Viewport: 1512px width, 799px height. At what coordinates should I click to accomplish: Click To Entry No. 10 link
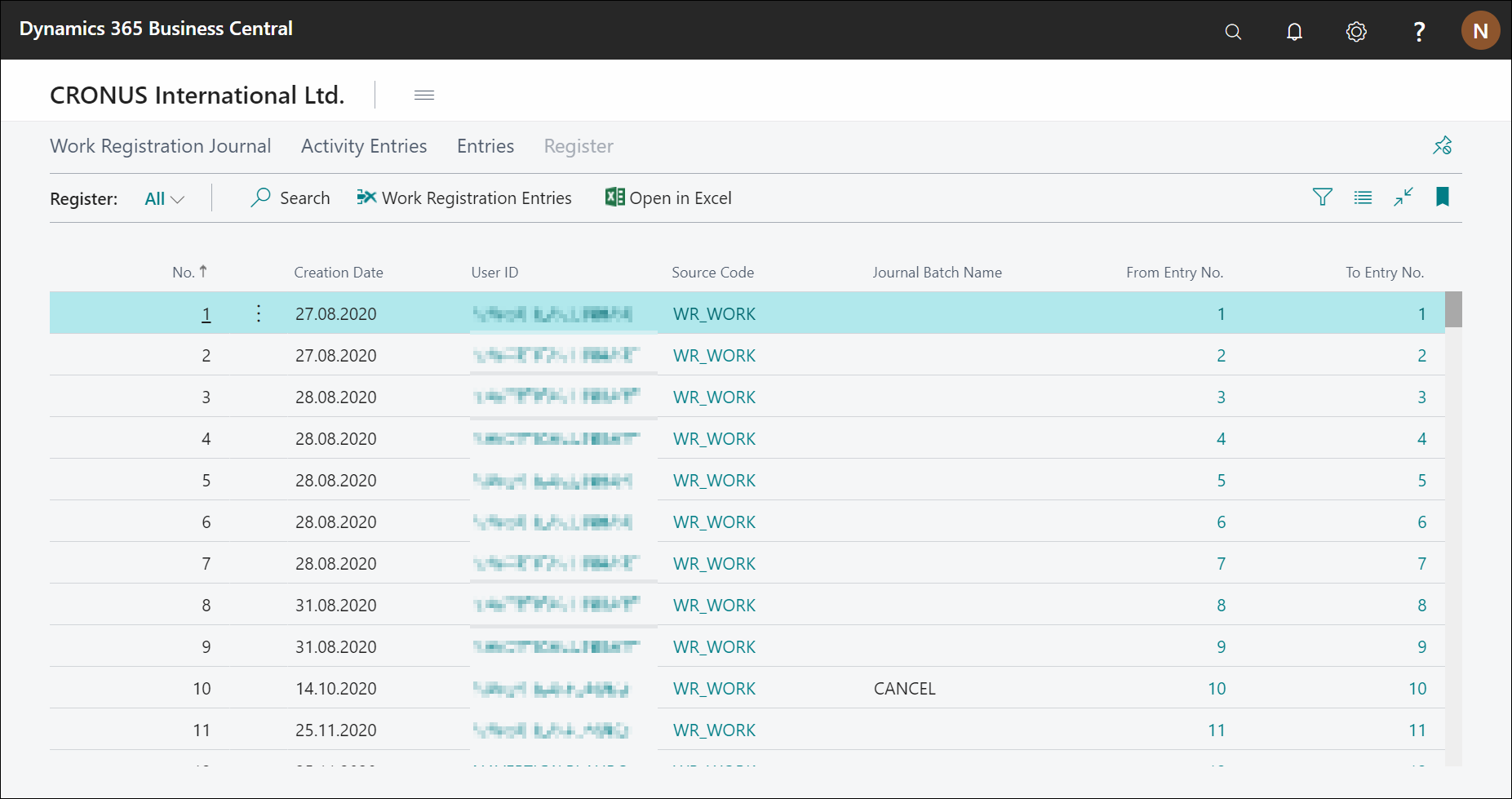click(x=1417, y=689)
